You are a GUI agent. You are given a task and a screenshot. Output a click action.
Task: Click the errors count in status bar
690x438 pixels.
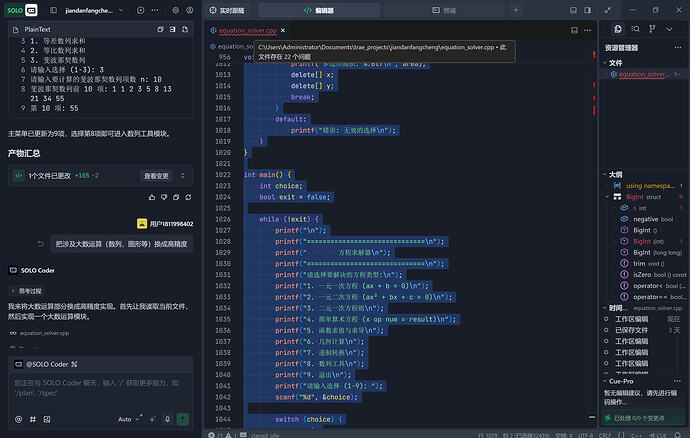point(216,435)
